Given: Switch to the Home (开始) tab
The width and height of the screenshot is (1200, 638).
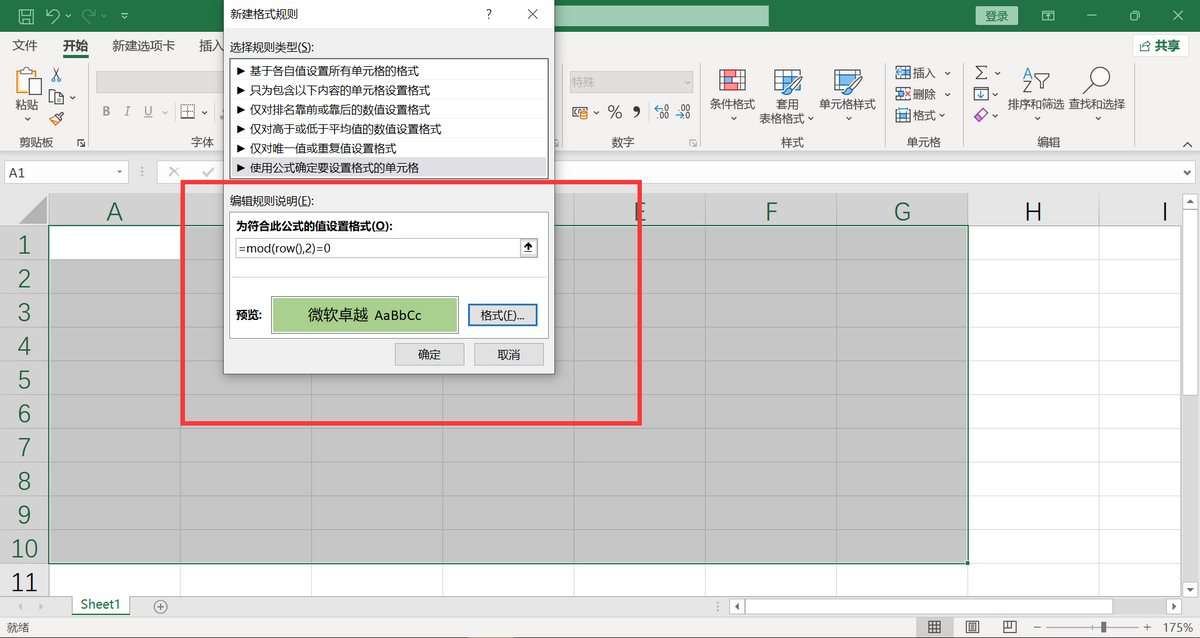Looking at the screenshot, I should point(75,46).
